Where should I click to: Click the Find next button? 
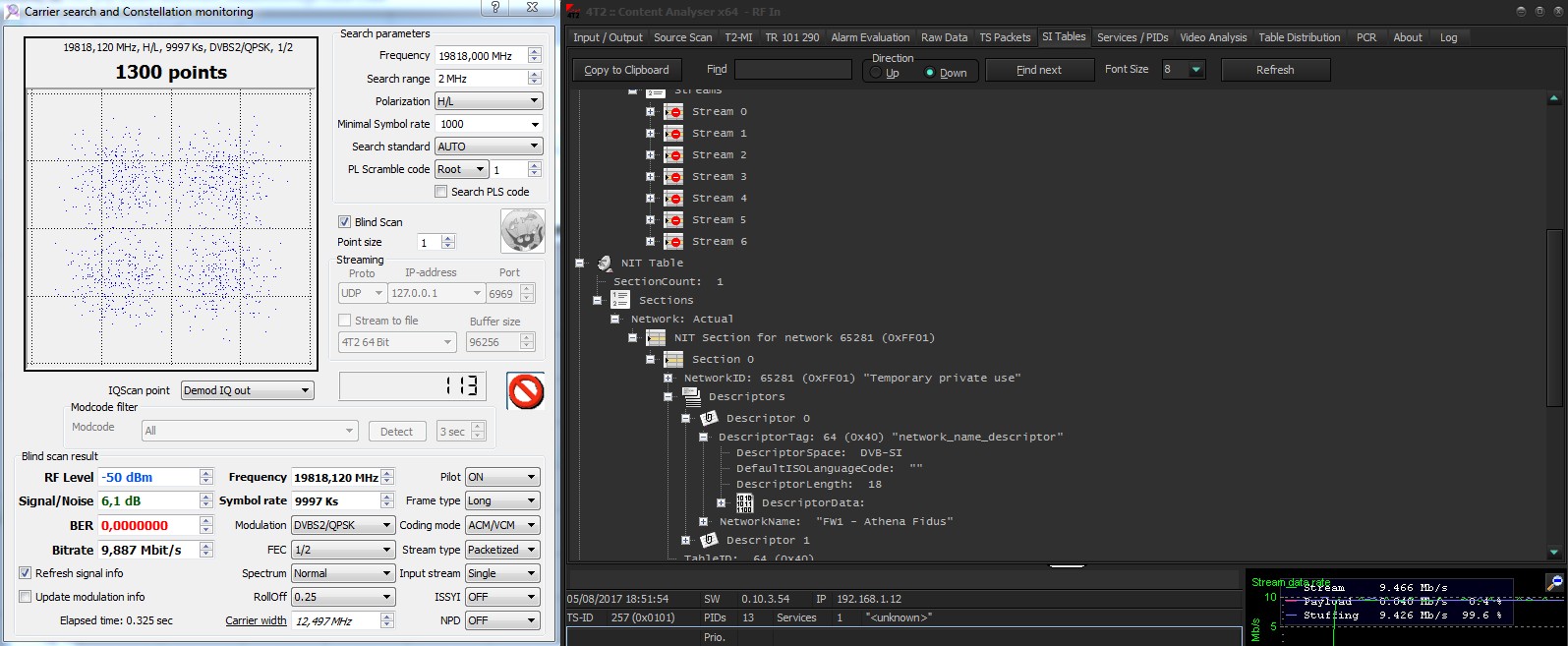pyautogui.click(x=1039, y=70)
